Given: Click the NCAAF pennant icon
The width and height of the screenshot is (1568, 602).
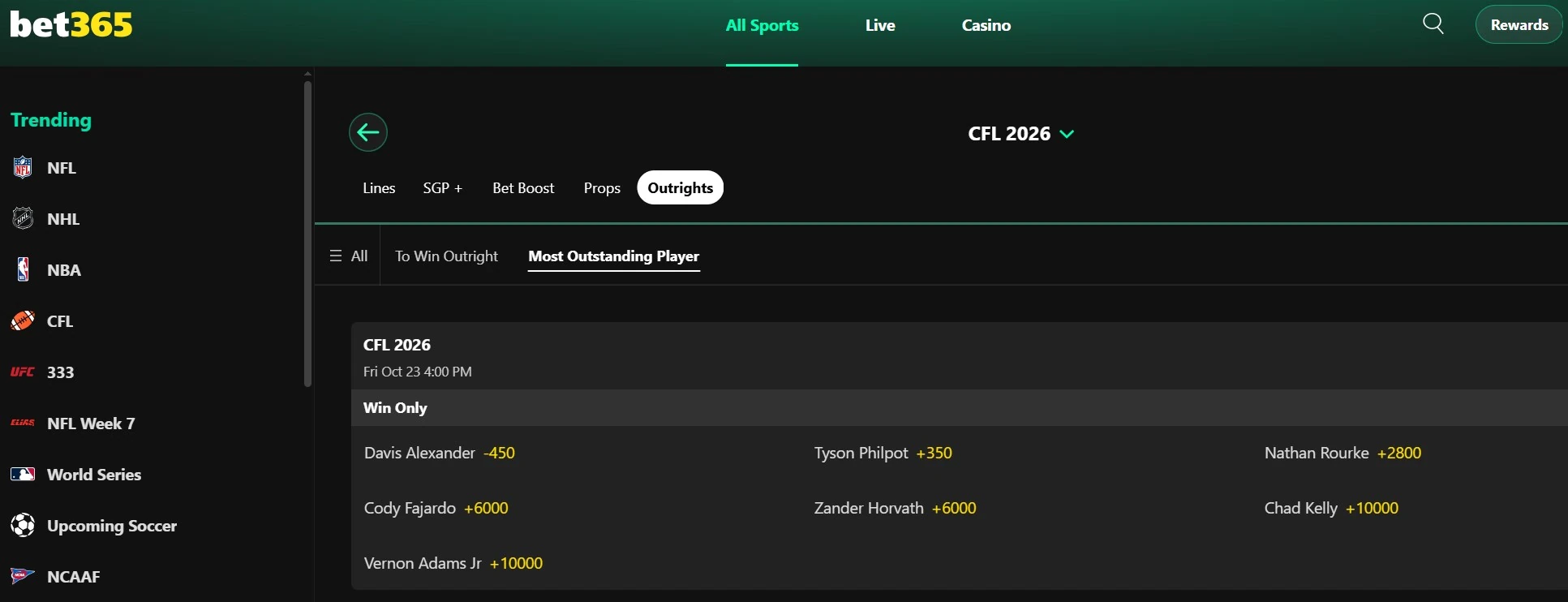Looking at the screenshot, I should pyautogui.click(x=23, y=576).
